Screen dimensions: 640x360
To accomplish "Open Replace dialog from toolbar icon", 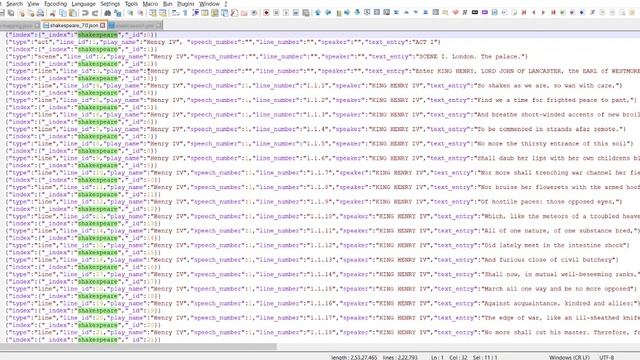I will [x=118, y=13].
